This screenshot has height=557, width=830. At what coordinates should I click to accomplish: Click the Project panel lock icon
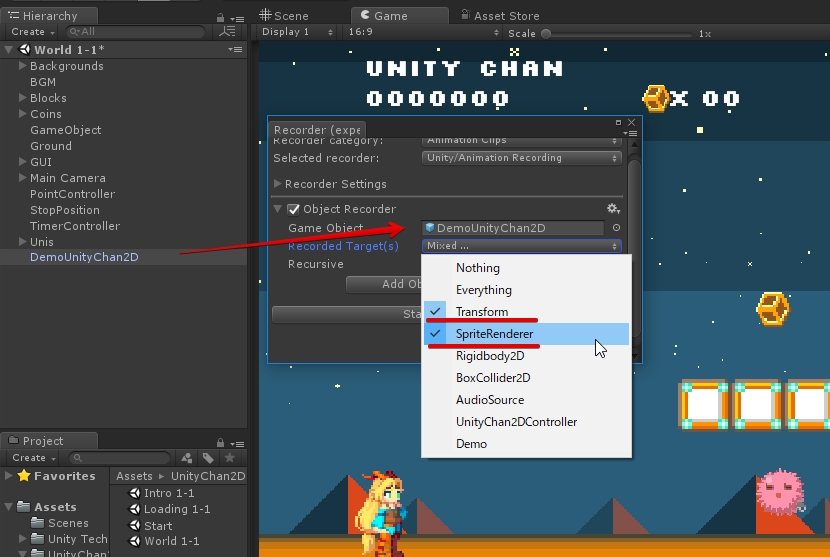(x=220, y=443)
